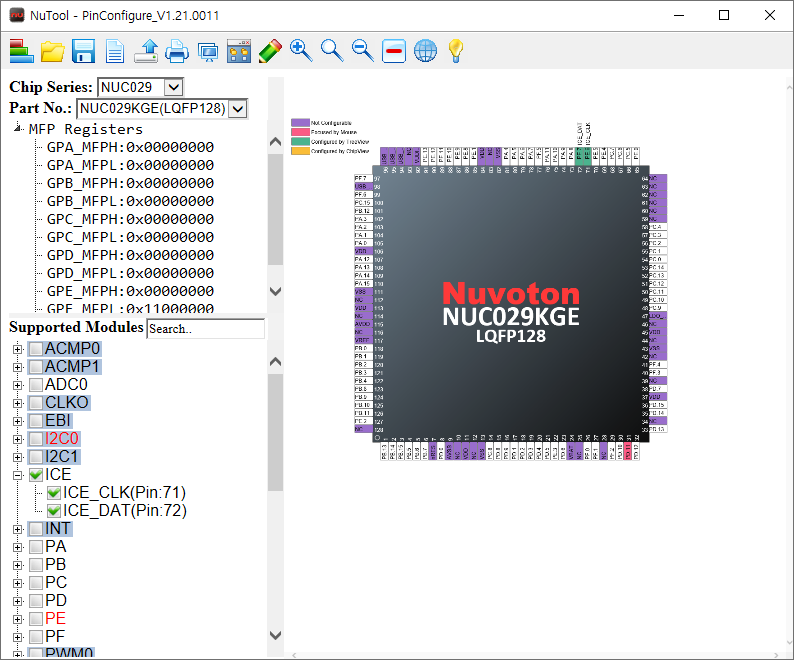This screenshot has width=794, height=660.
Task: Click the red minus bar toolbar icon
Action: 394,51
